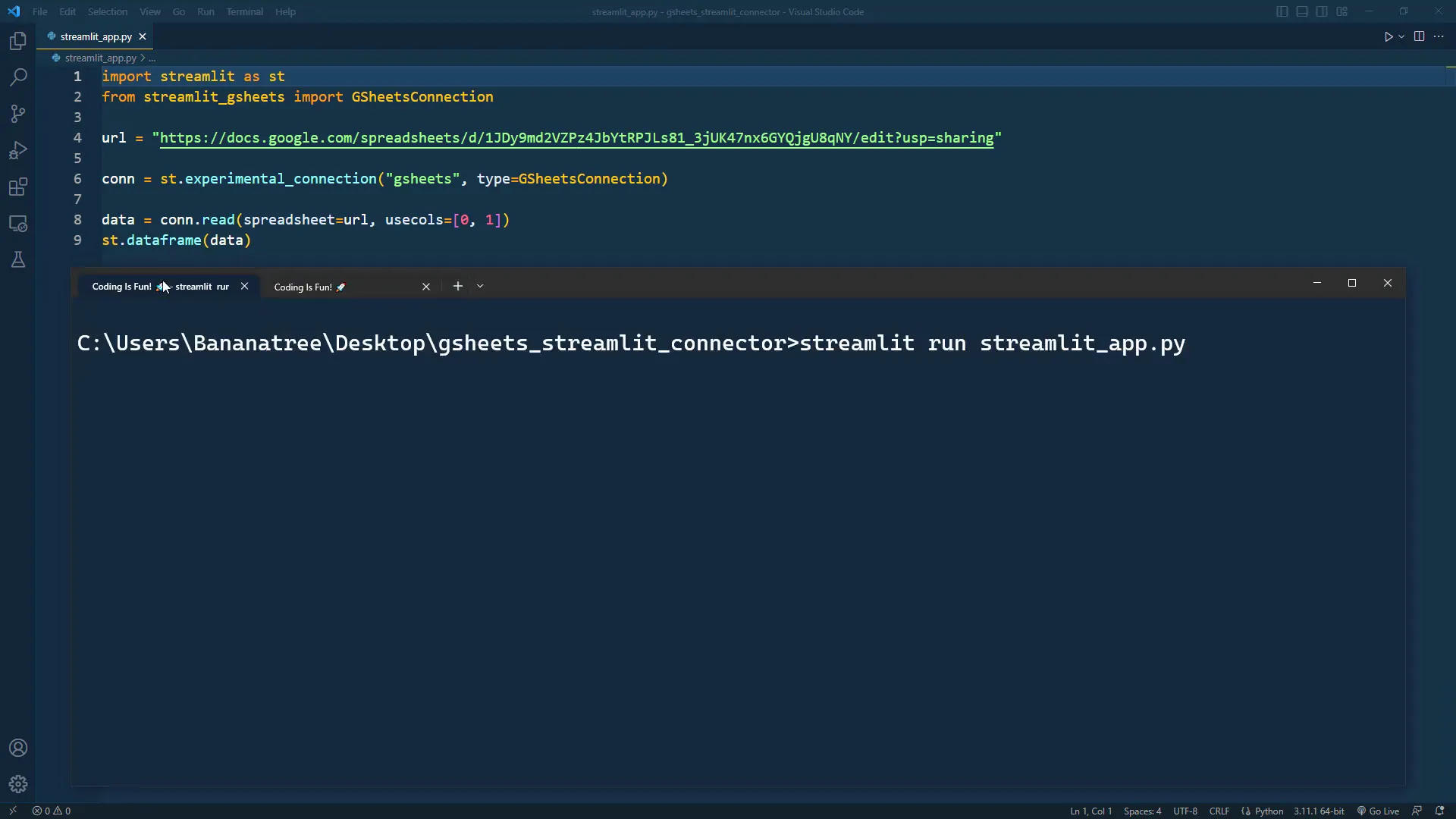Image resolution: width=1456 pixels, height=819 pixels.
Task: Click the Go Live button
Action: pyautogui.click(x=1378, y=811)
